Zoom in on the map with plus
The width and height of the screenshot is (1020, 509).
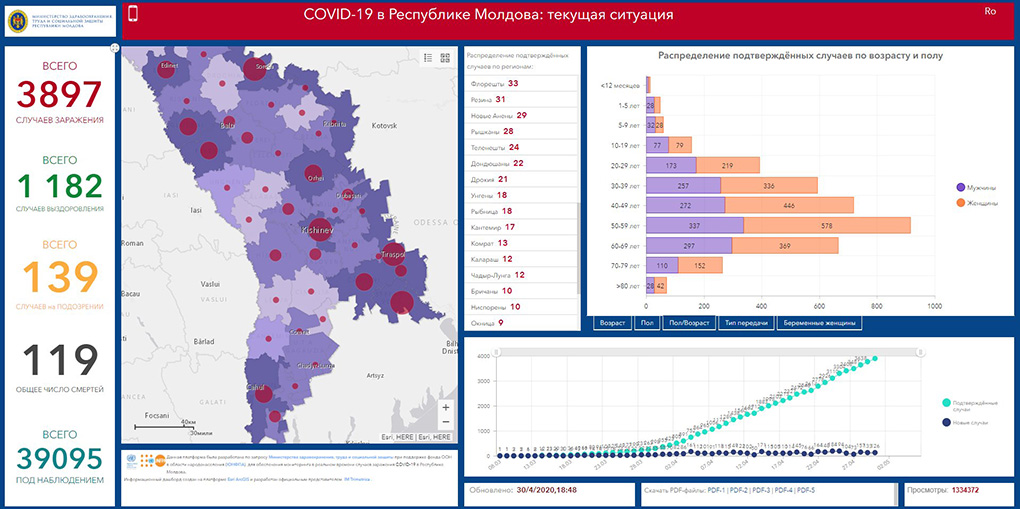(446, 407)
